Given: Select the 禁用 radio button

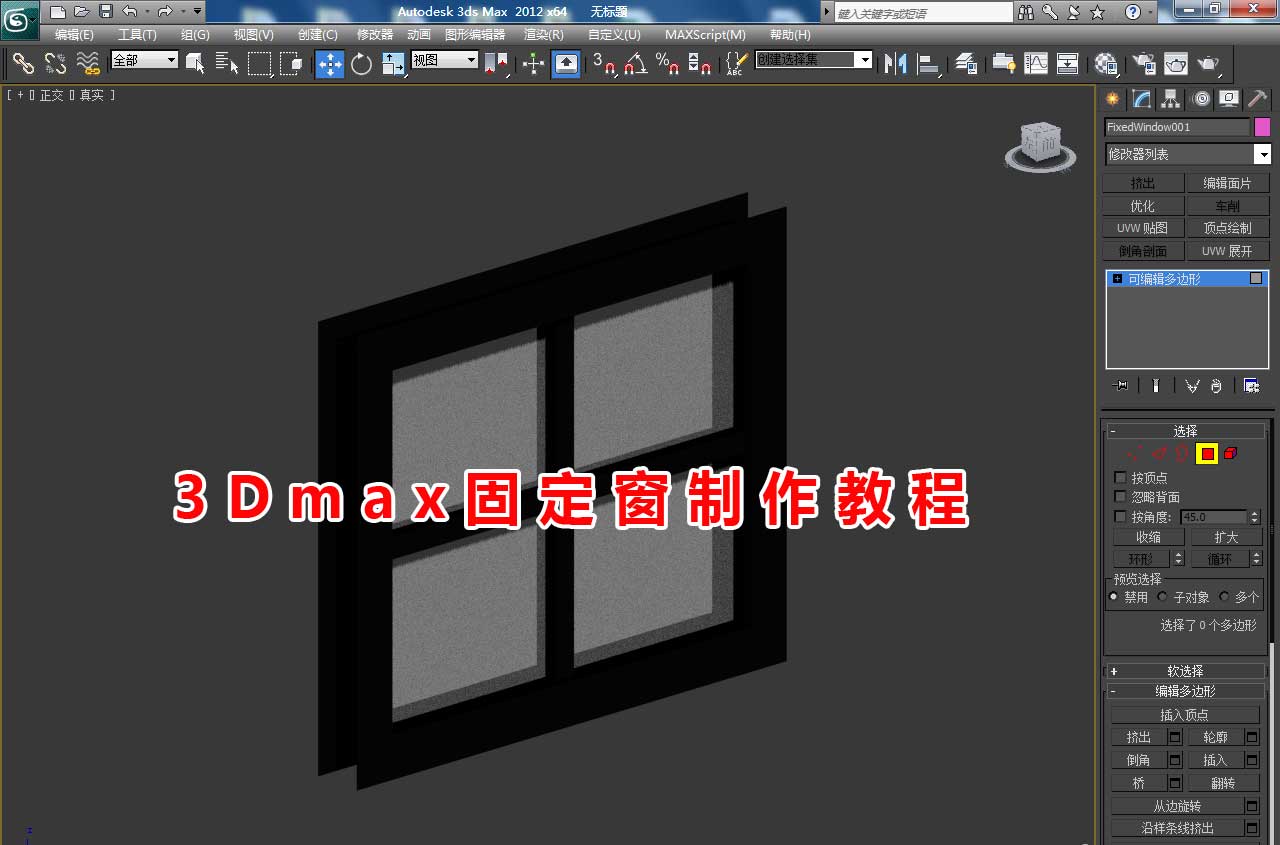Looking at the screenshot, I should (x=1113, y=597).
